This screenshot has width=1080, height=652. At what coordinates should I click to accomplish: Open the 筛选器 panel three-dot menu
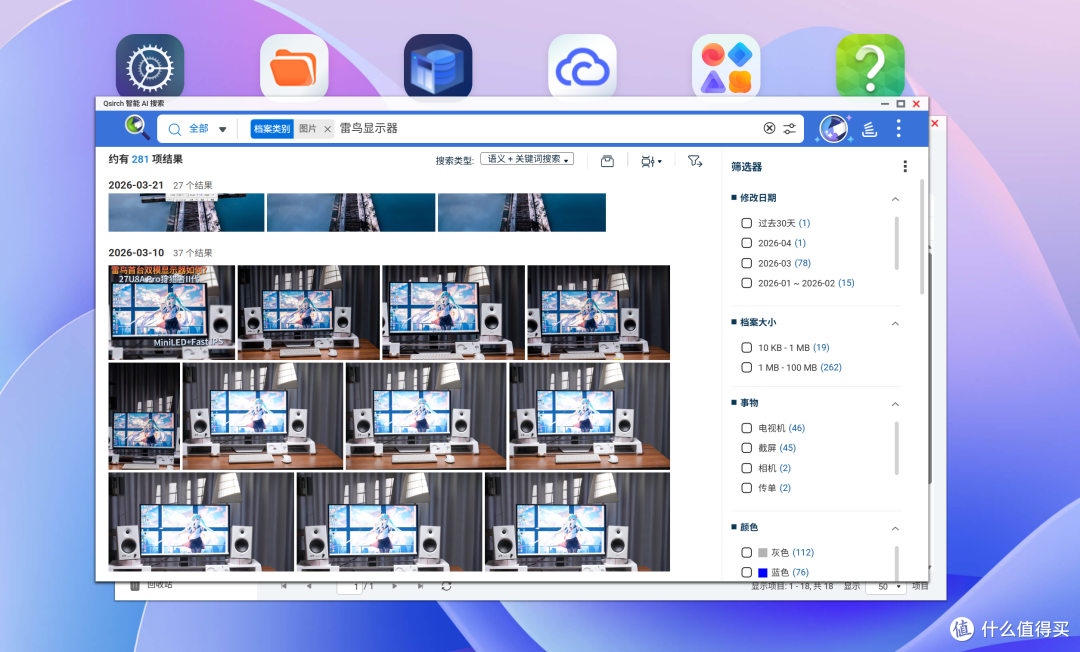(x=905, y=167)
